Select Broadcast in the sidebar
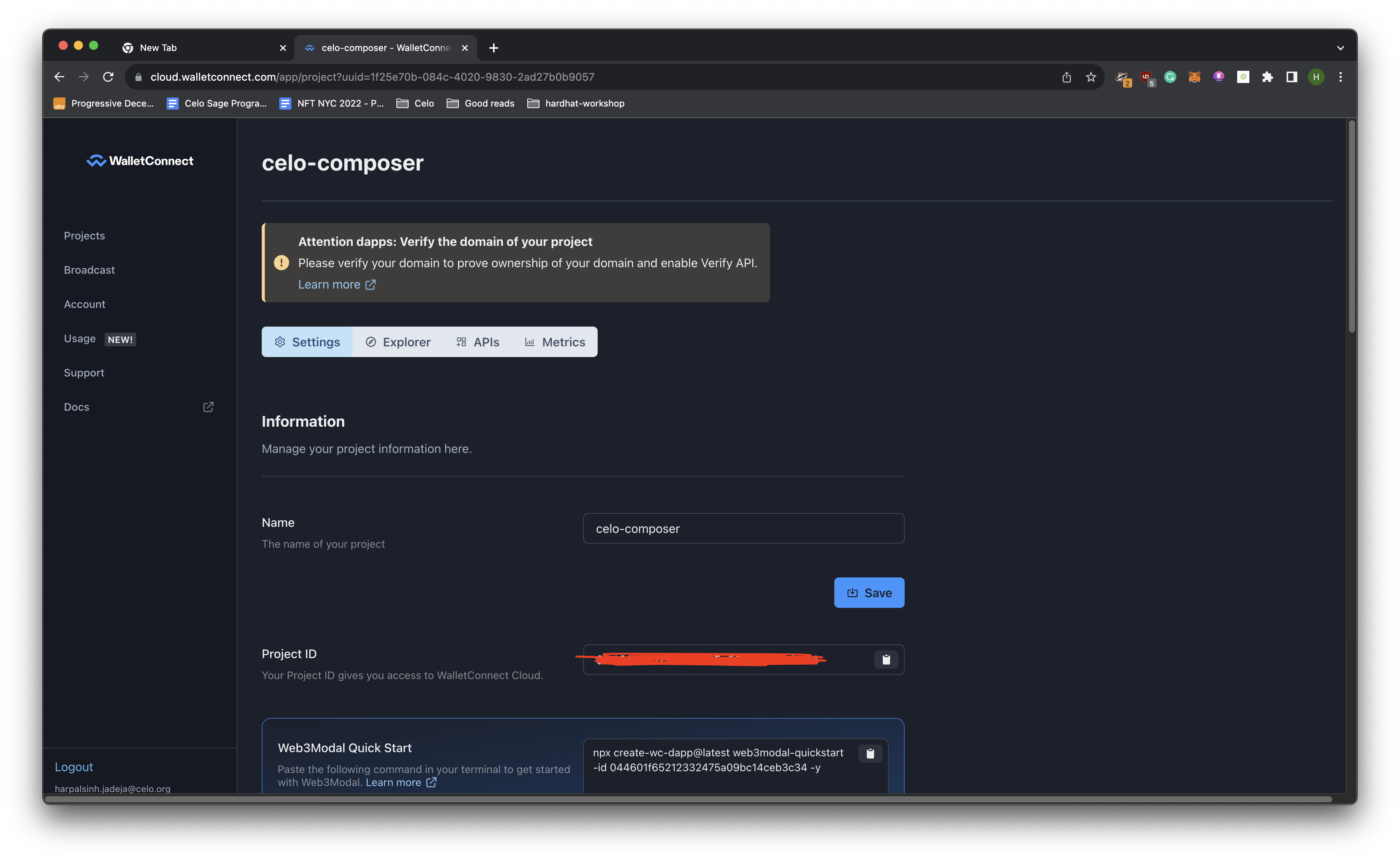Screen dimensions: 1400x861 89,270
